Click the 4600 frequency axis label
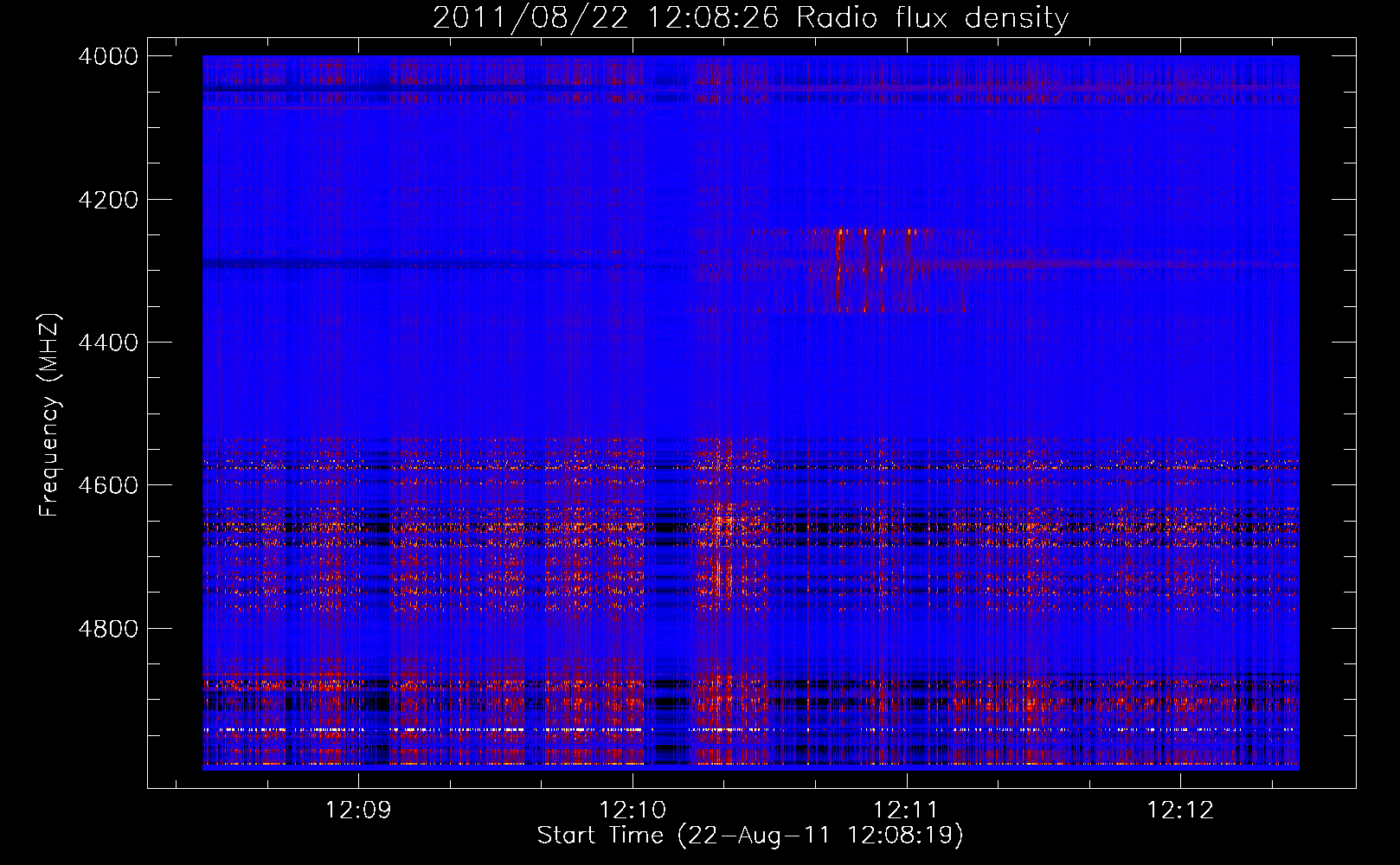 point(108,485)
